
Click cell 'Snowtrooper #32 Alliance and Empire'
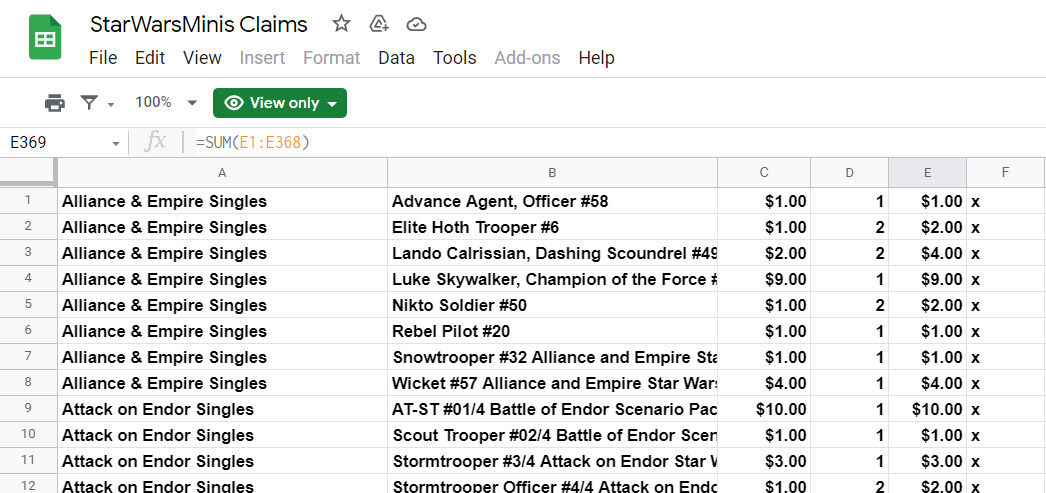pos(552,357)
